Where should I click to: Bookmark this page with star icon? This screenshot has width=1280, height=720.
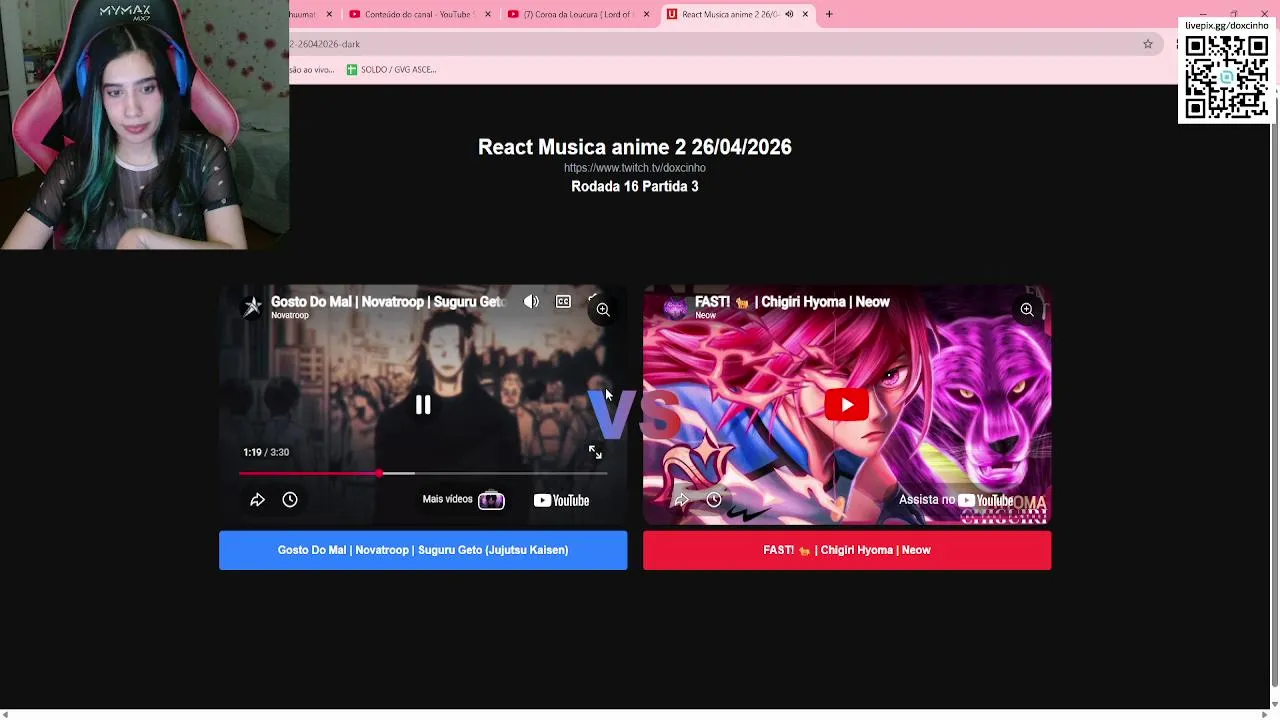coord(1148,44)
